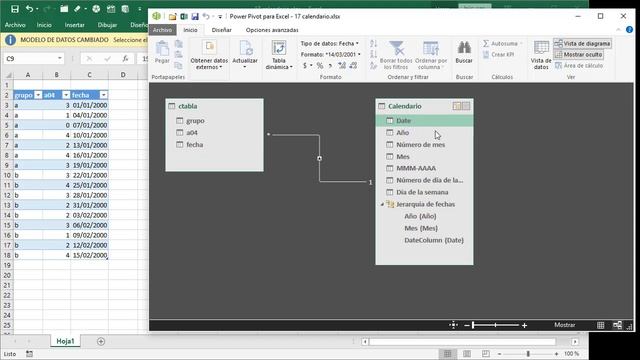The width and height of the screenshot is (640, 360).
Task: Click Undo arrow in Excel quick access toolbar
Action: (29, 9)
